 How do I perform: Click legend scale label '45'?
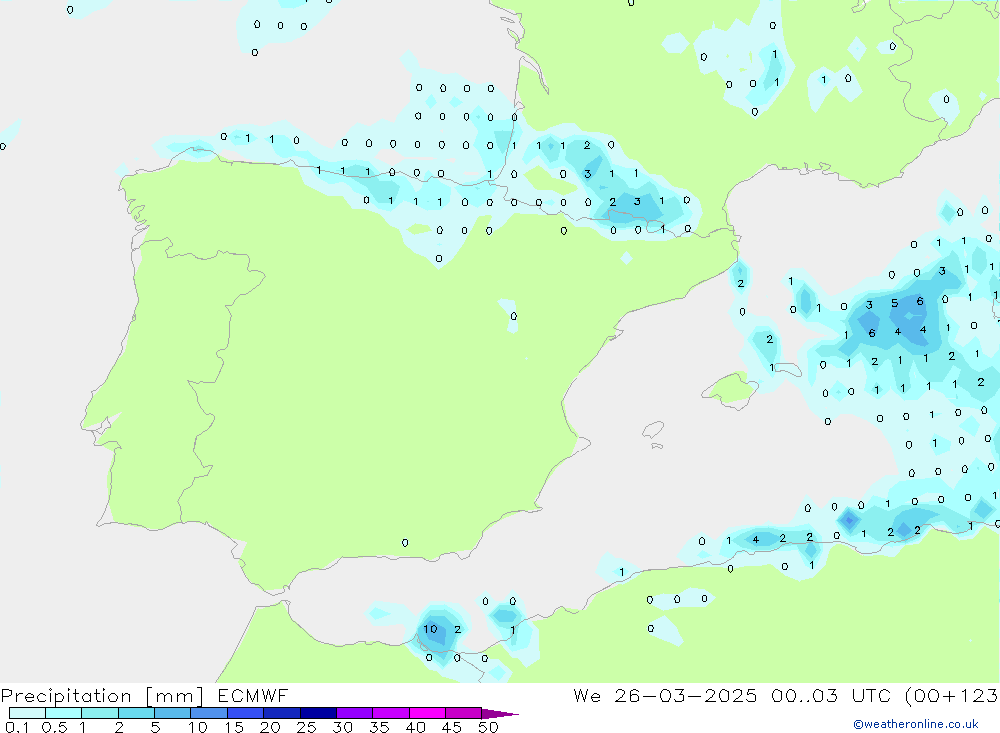click(x=452, y=727)
